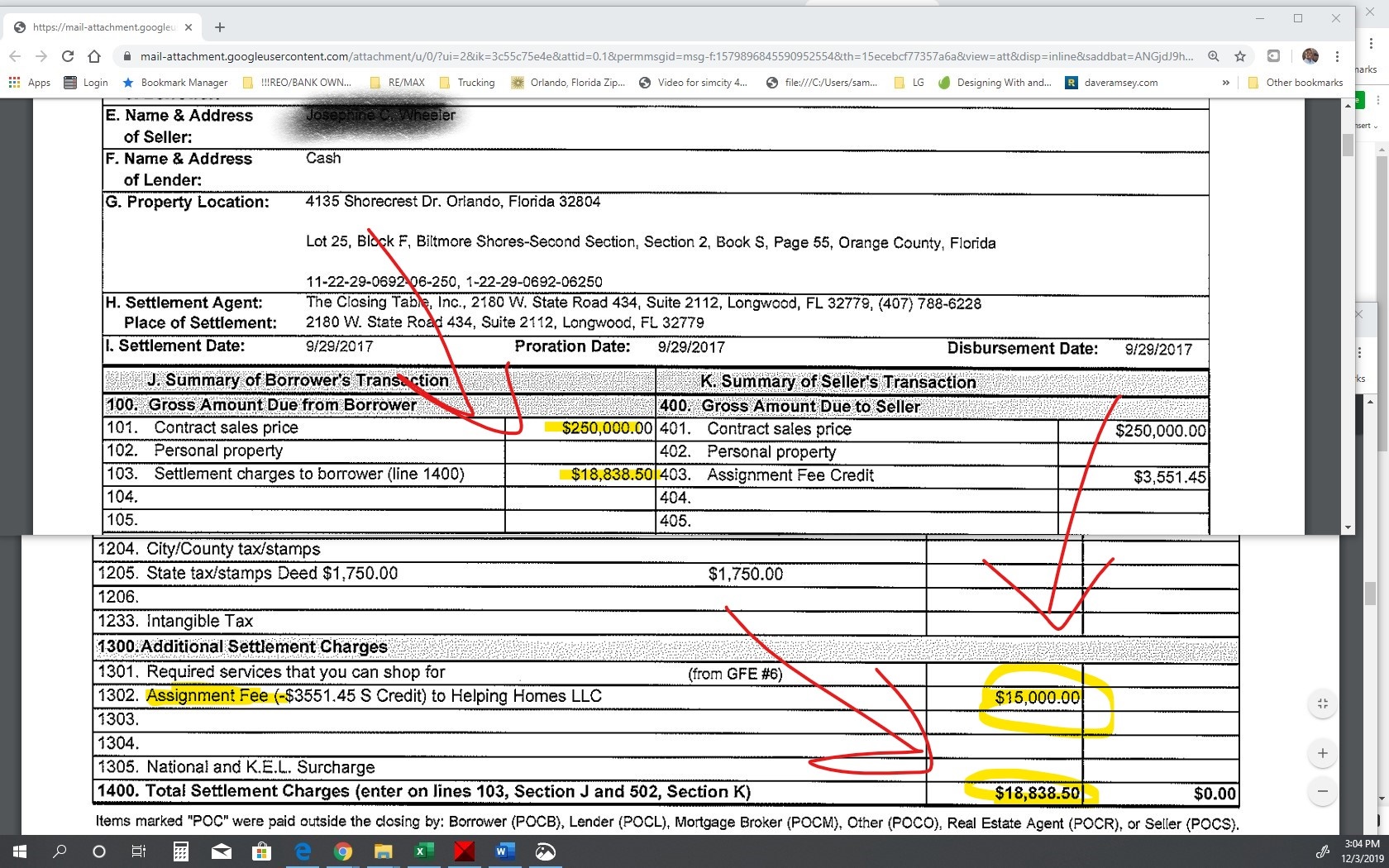Open Excel from the taskbar
This screenshot has height=868, width=1389.
[x=423, y=851]
